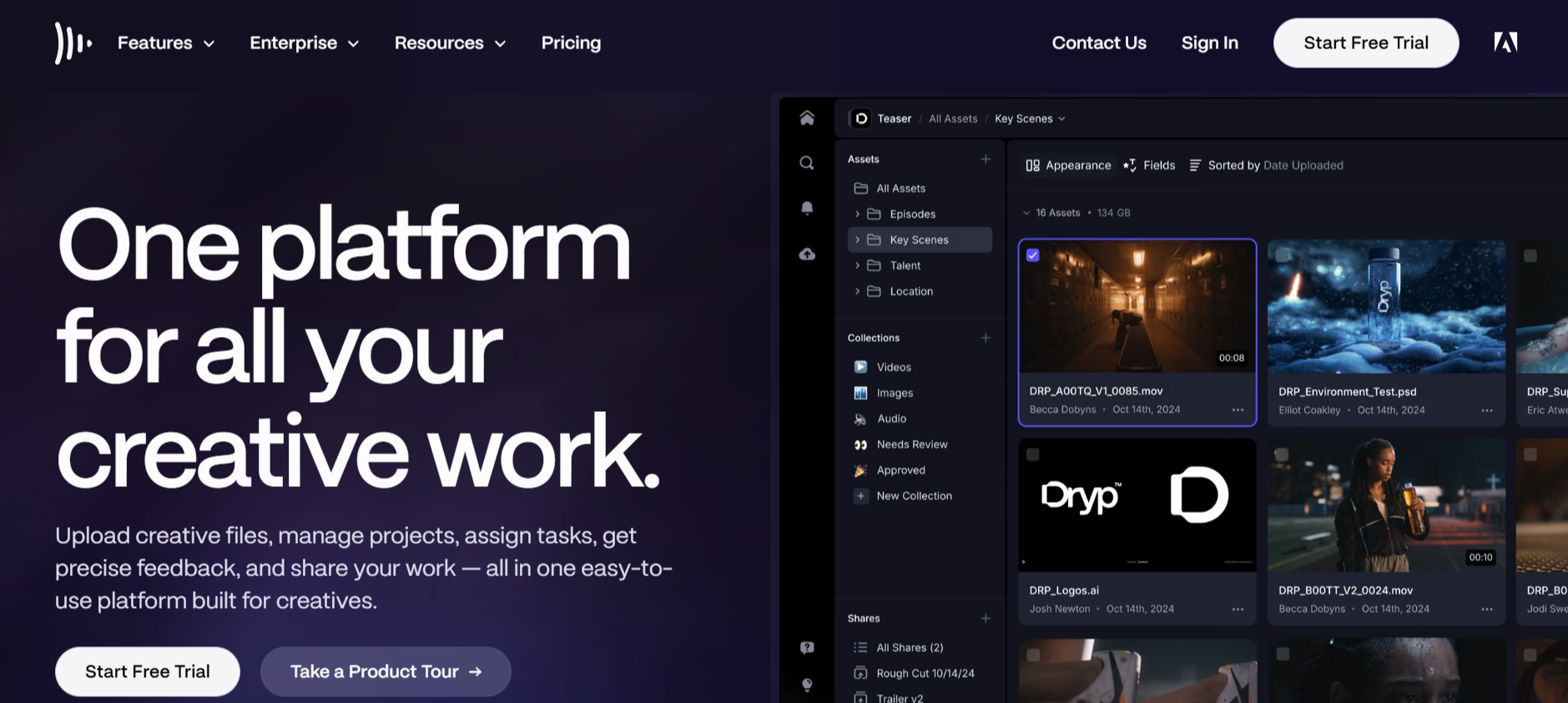The width and height of the screenshot is (1568, 703).
Task: Check the DRP_B00TT_V2_0024.mov checkbox
Action: (x=1283, y=454)
